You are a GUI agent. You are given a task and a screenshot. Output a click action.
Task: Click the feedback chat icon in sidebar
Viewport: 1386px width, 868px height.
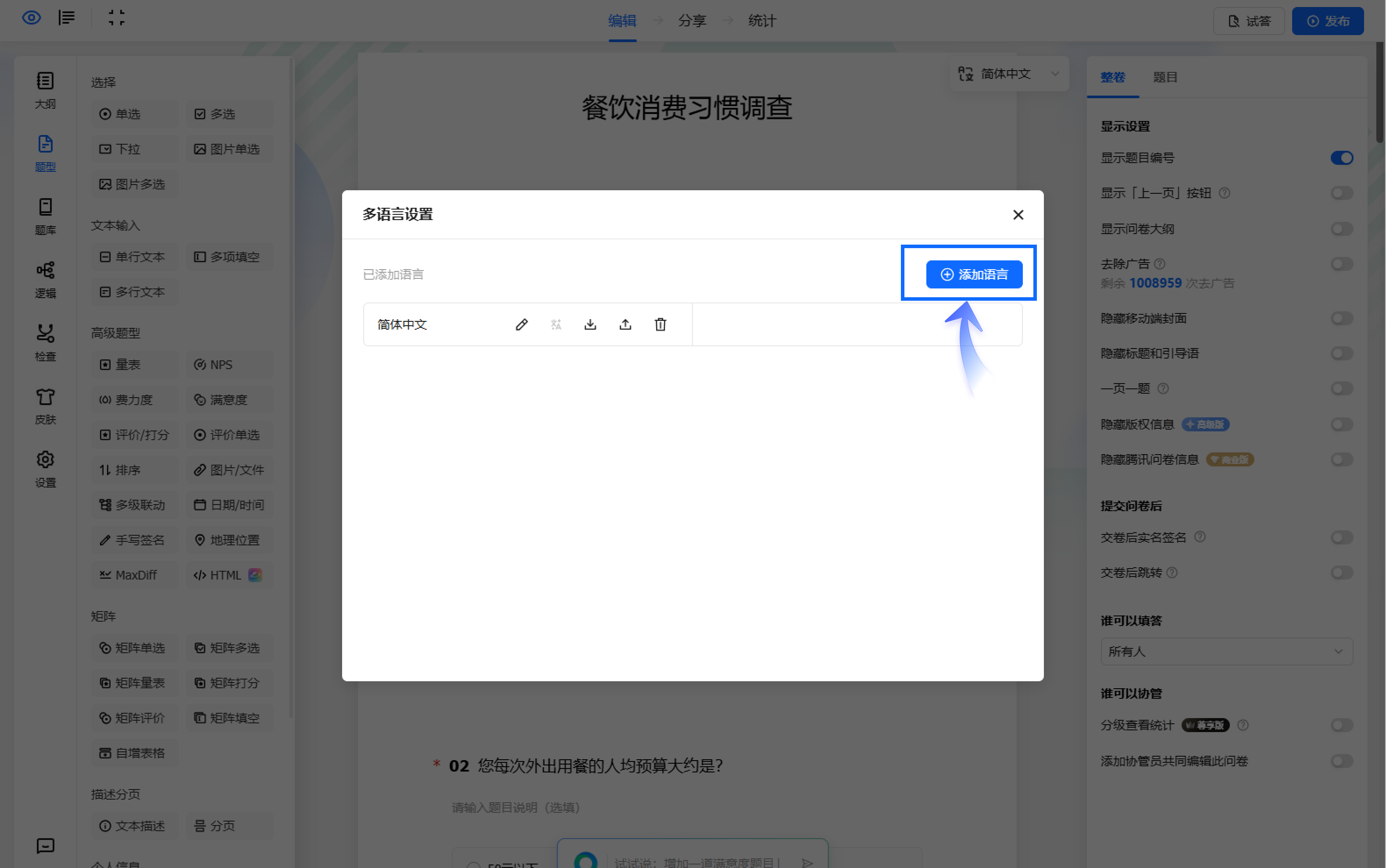45,846
